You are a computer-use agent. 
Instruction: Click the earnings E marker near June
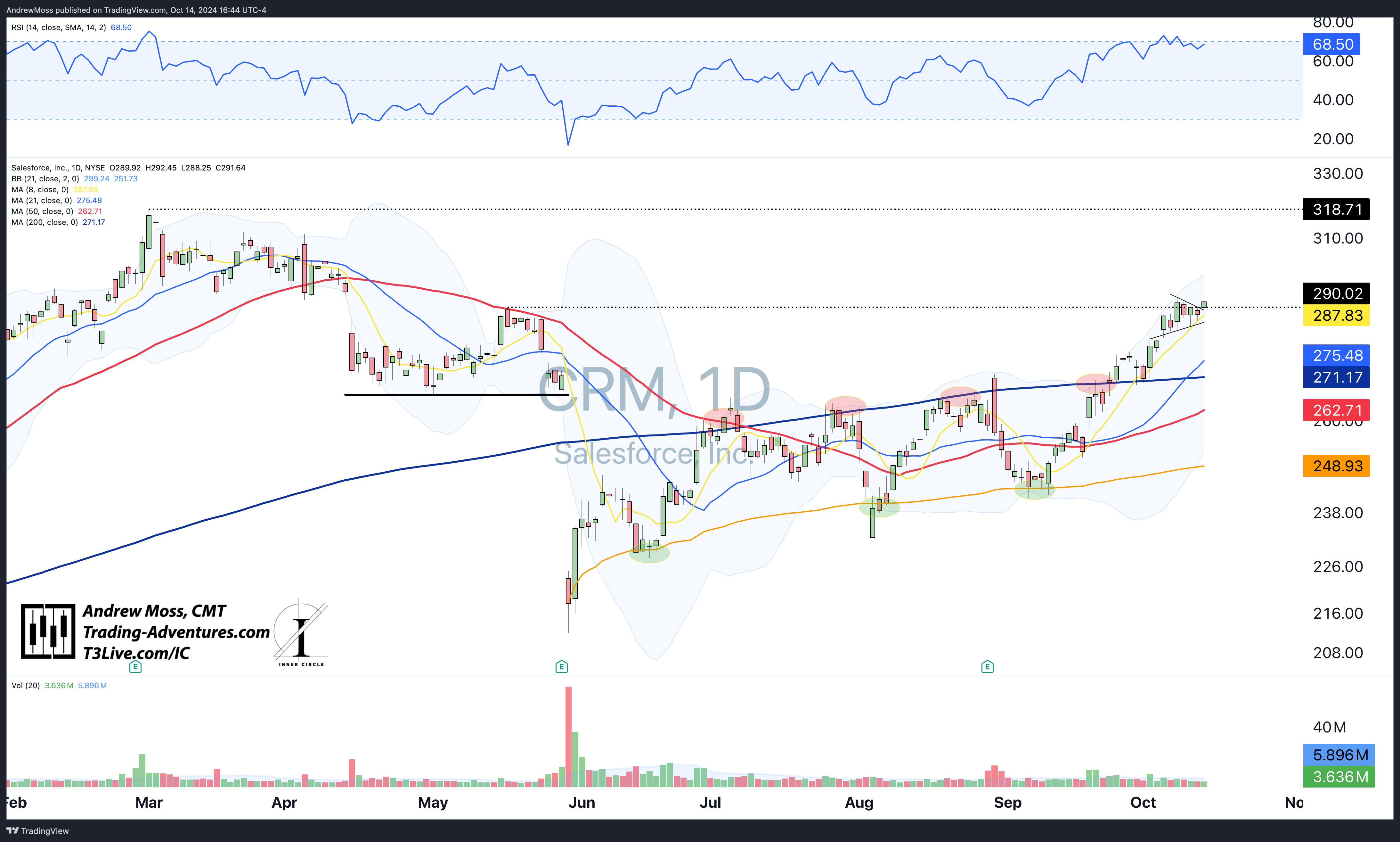[x=561, y=667]
